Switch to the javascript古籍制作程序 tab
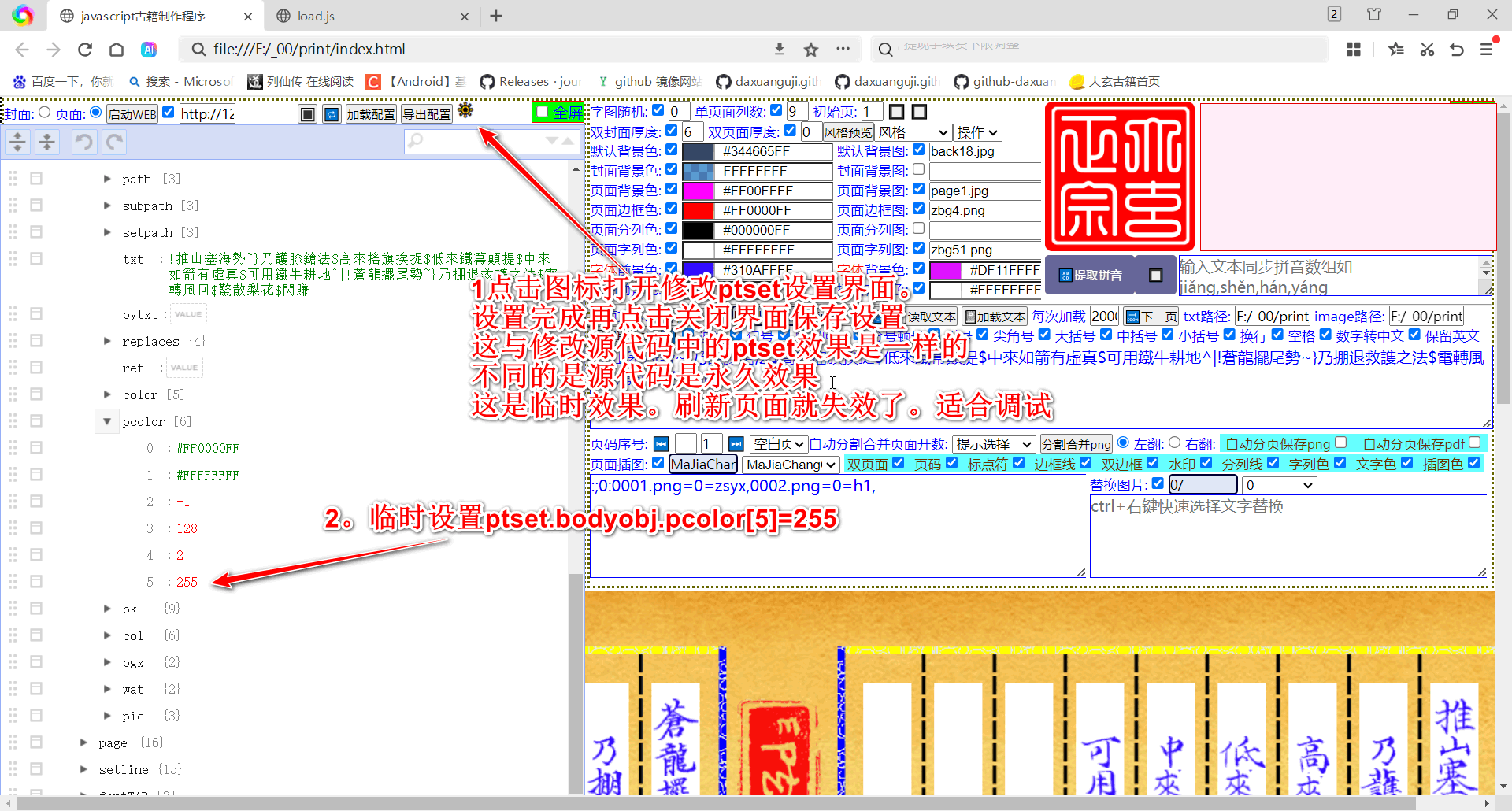Viewport: 1512px width, 811px height. (142, 16)
